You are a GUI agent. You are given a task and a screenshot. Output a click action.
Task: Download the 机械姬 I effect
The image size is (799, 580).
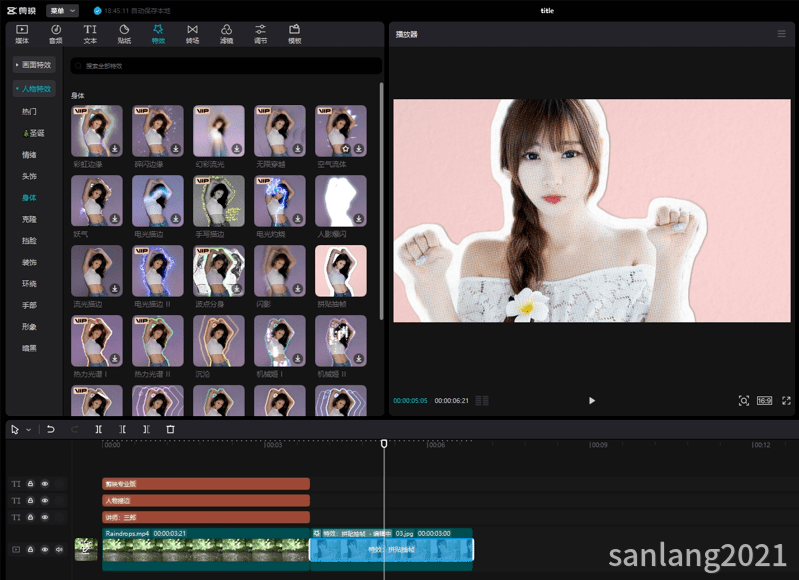pos(298,359)
